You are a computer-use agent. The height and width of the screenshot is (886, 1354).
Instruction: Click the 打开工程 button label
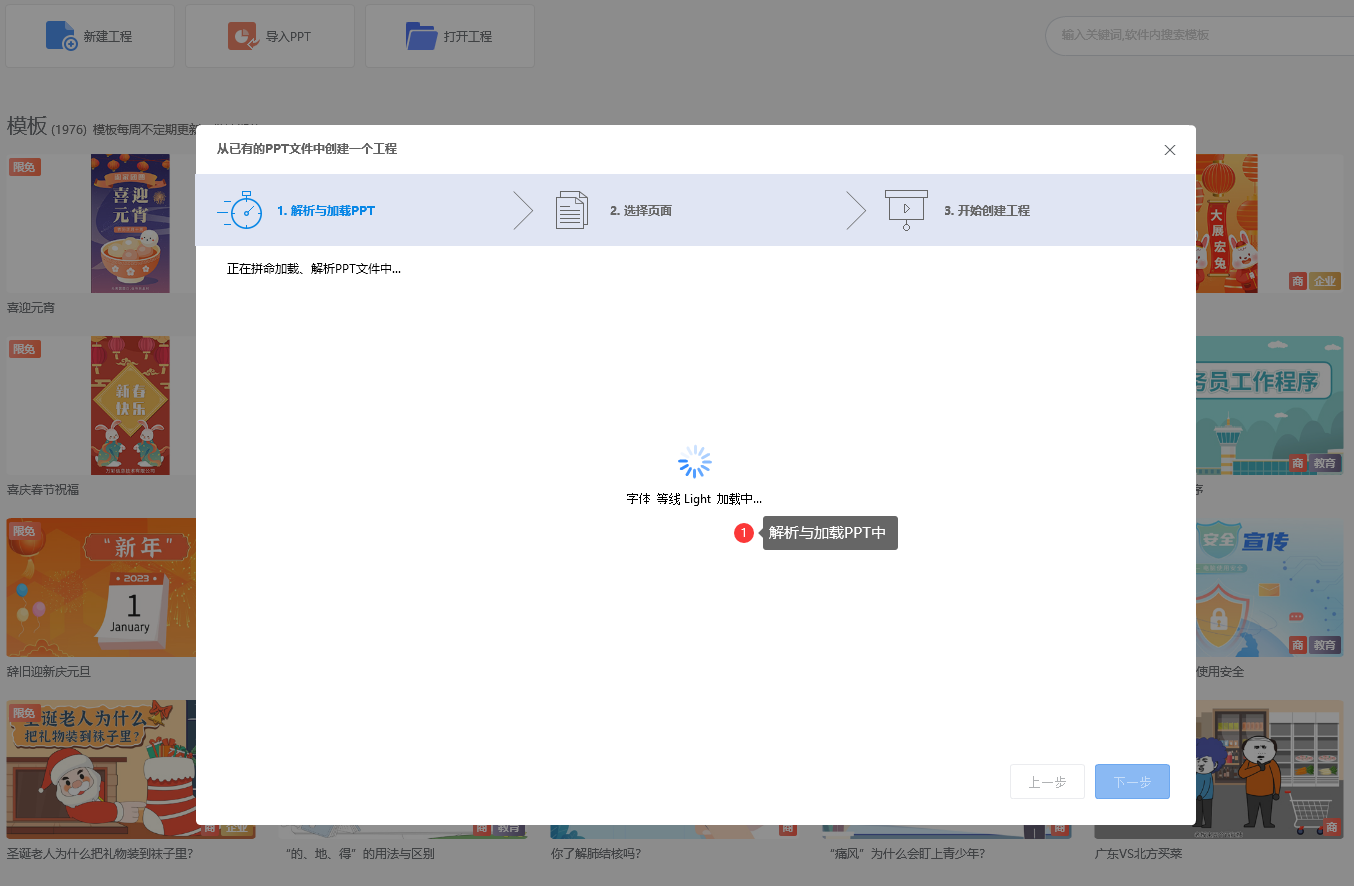[468, 37]
